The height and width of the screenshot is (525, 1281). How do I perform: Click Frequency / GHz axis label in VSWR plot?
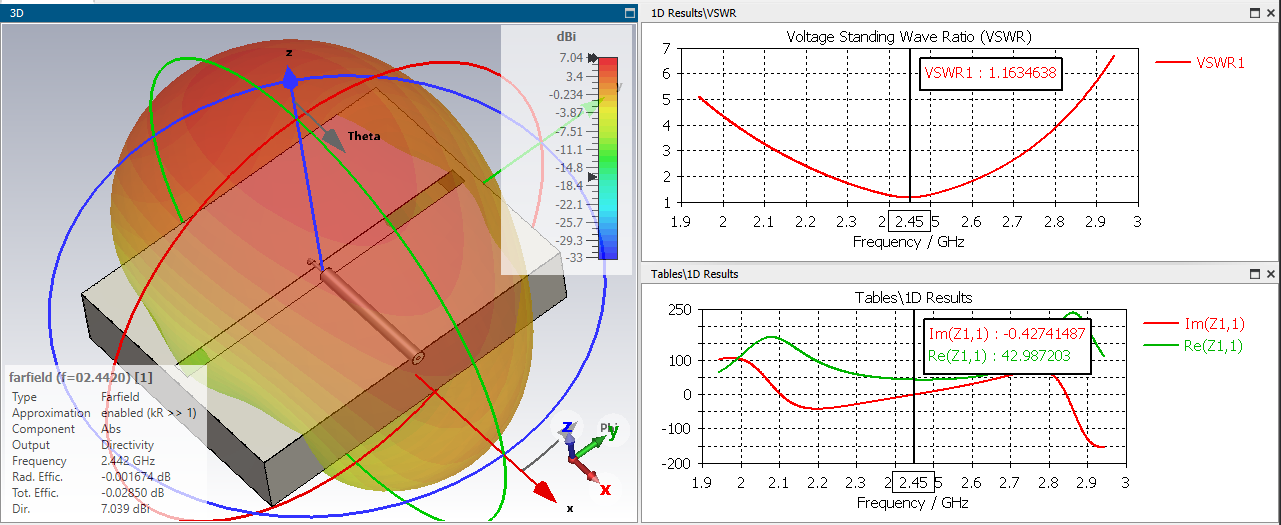tap(909, 241)
